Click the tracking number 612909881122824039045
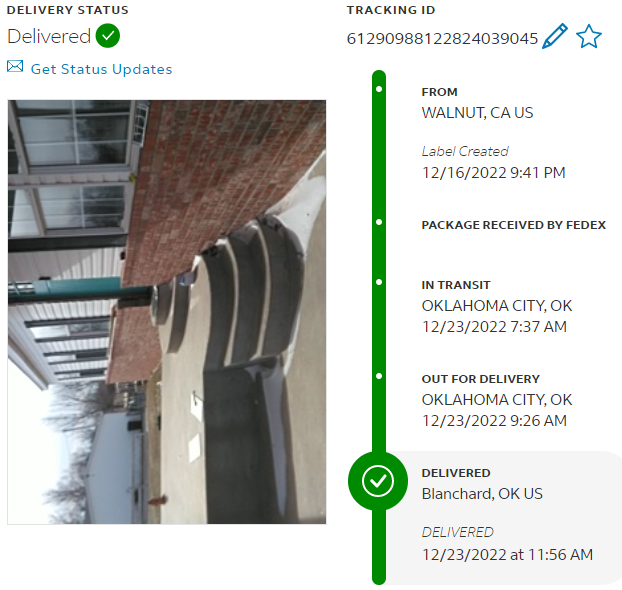This screenshot has width=622, height=590. point(442,38)
